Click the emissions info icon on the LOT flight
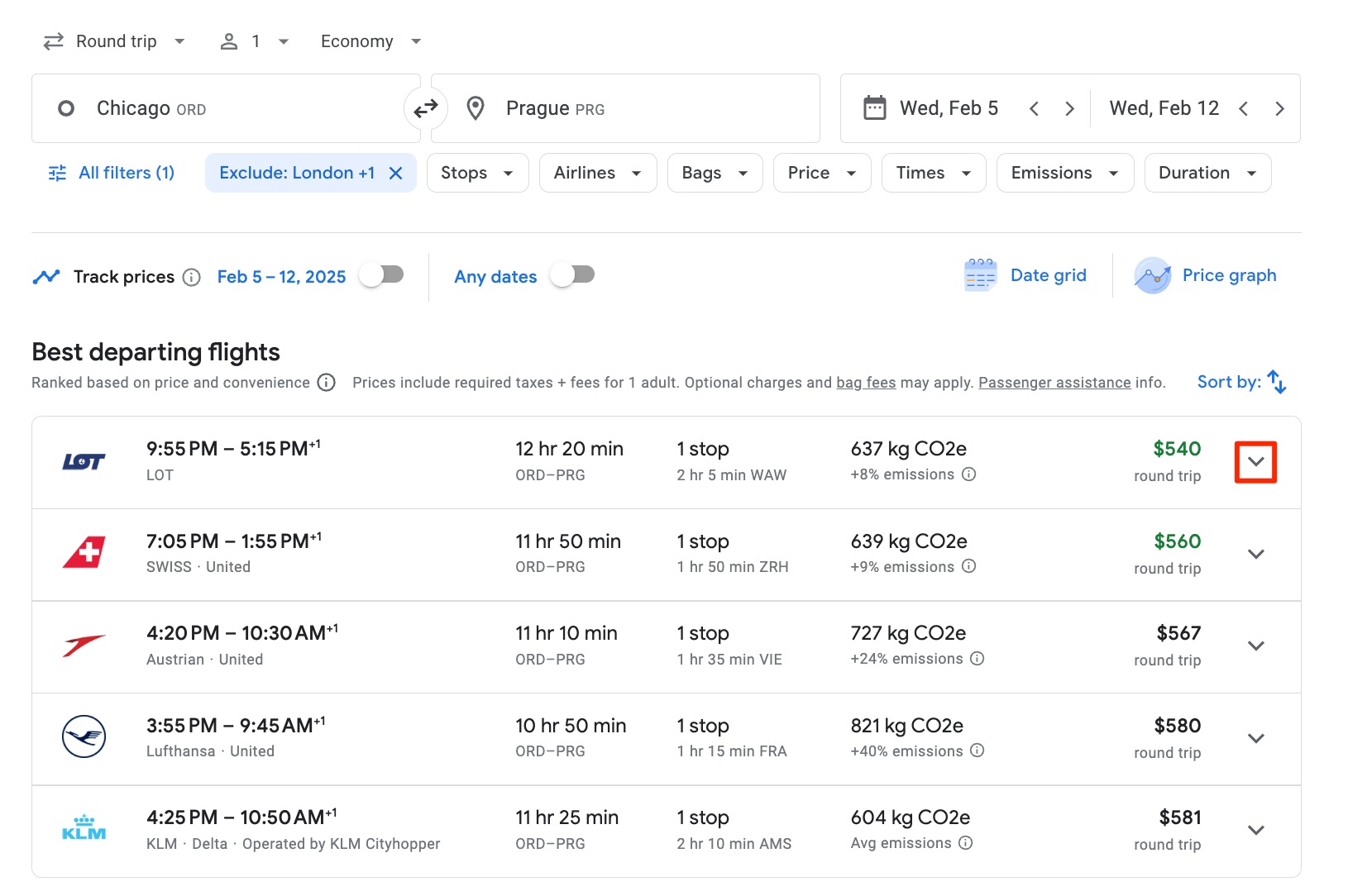 pyautogui.click(x=968, y=475)
